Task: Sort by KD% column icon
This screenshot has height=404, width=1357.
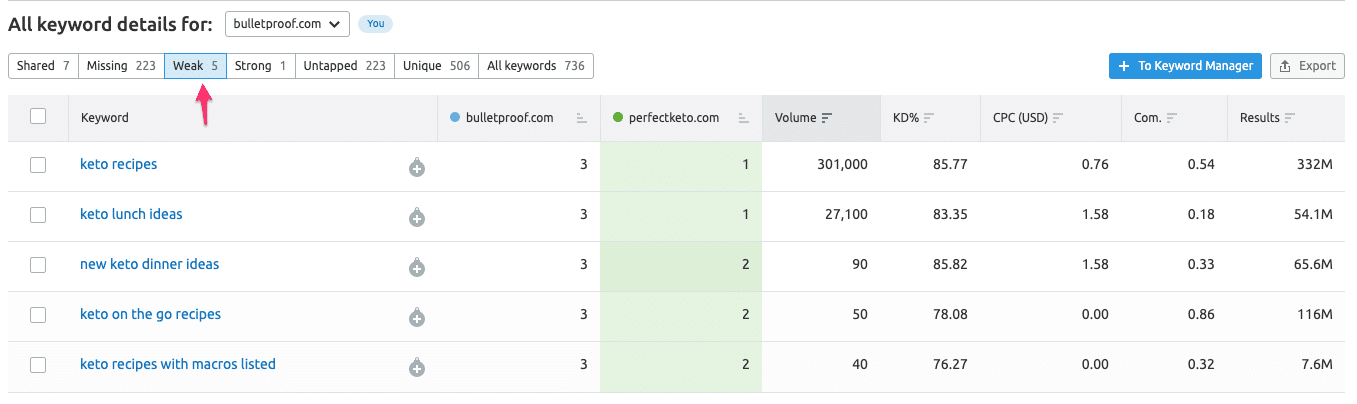Action: [929, 118]
